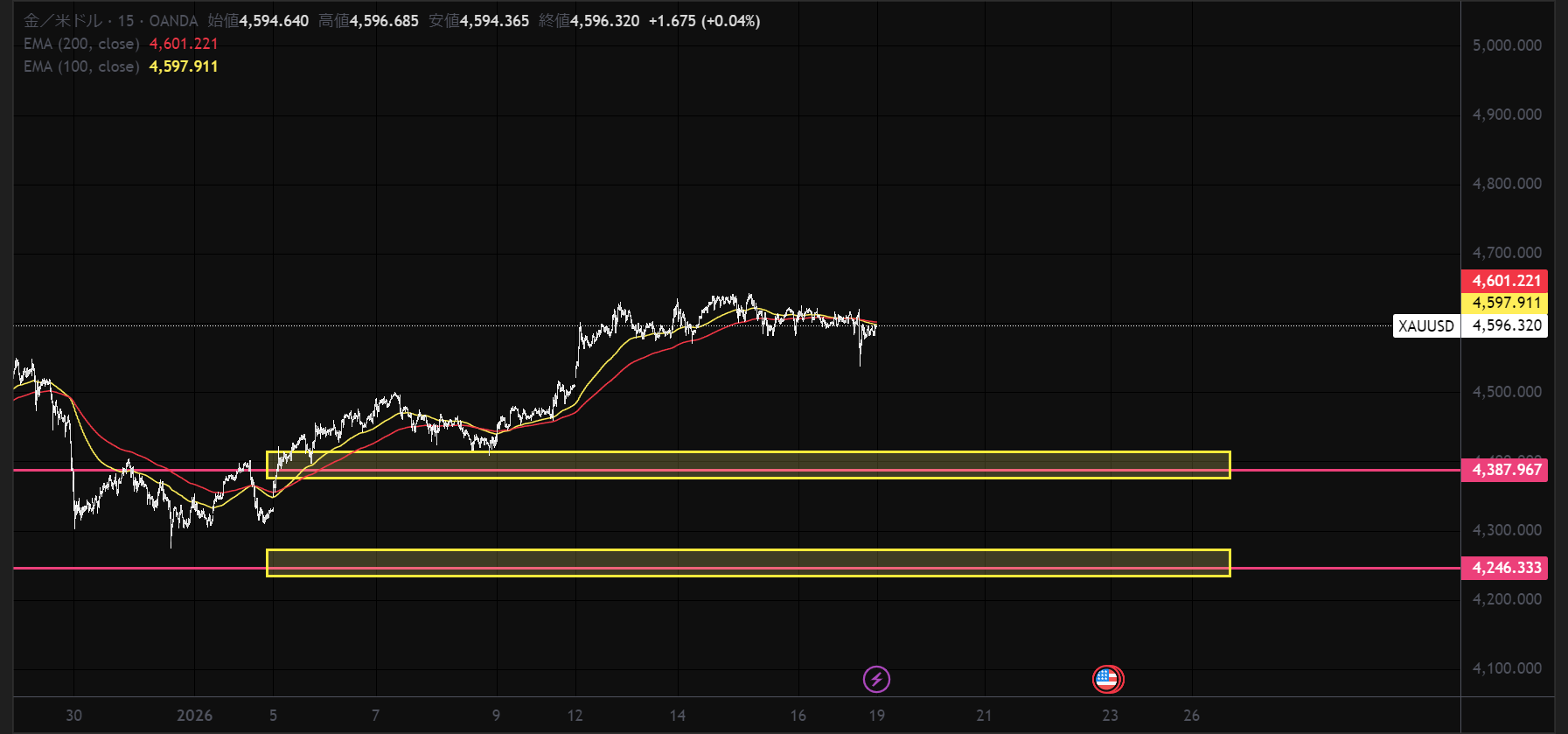Click the closing price value 終値 4,596.320
This screenshot has height=734, width=1568.
tap(604, 21)
